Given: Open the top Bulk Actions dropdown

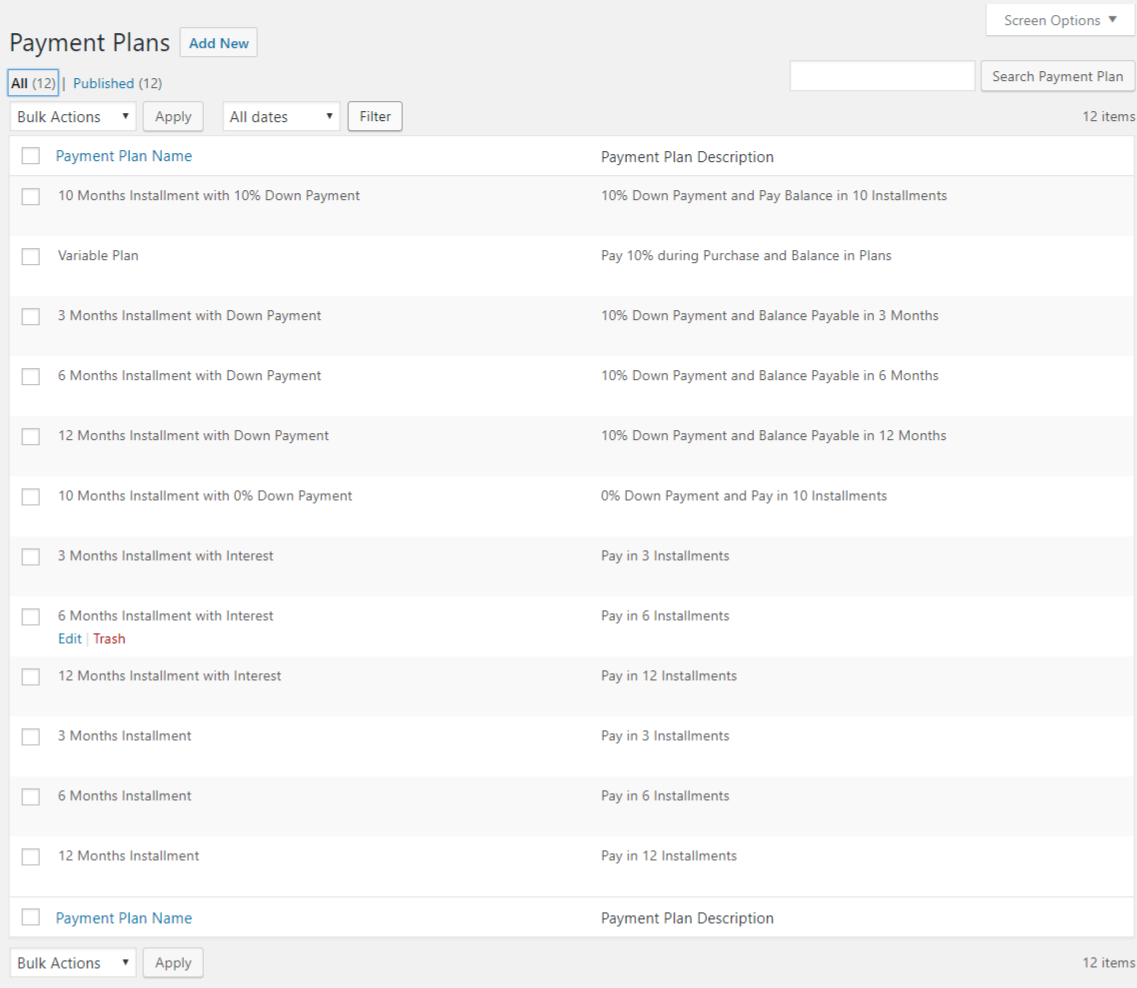Looking at the screenshot, I should 73,117.
